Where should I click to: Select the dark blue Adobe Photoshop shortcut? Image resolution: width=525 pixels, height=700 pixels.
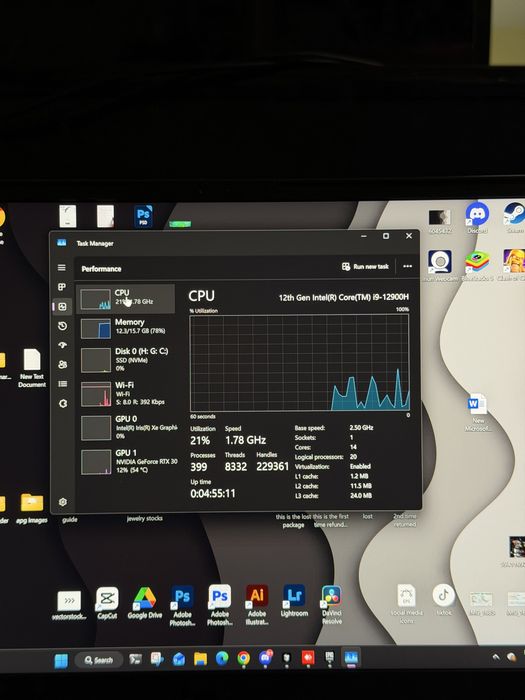pos(182,605)
